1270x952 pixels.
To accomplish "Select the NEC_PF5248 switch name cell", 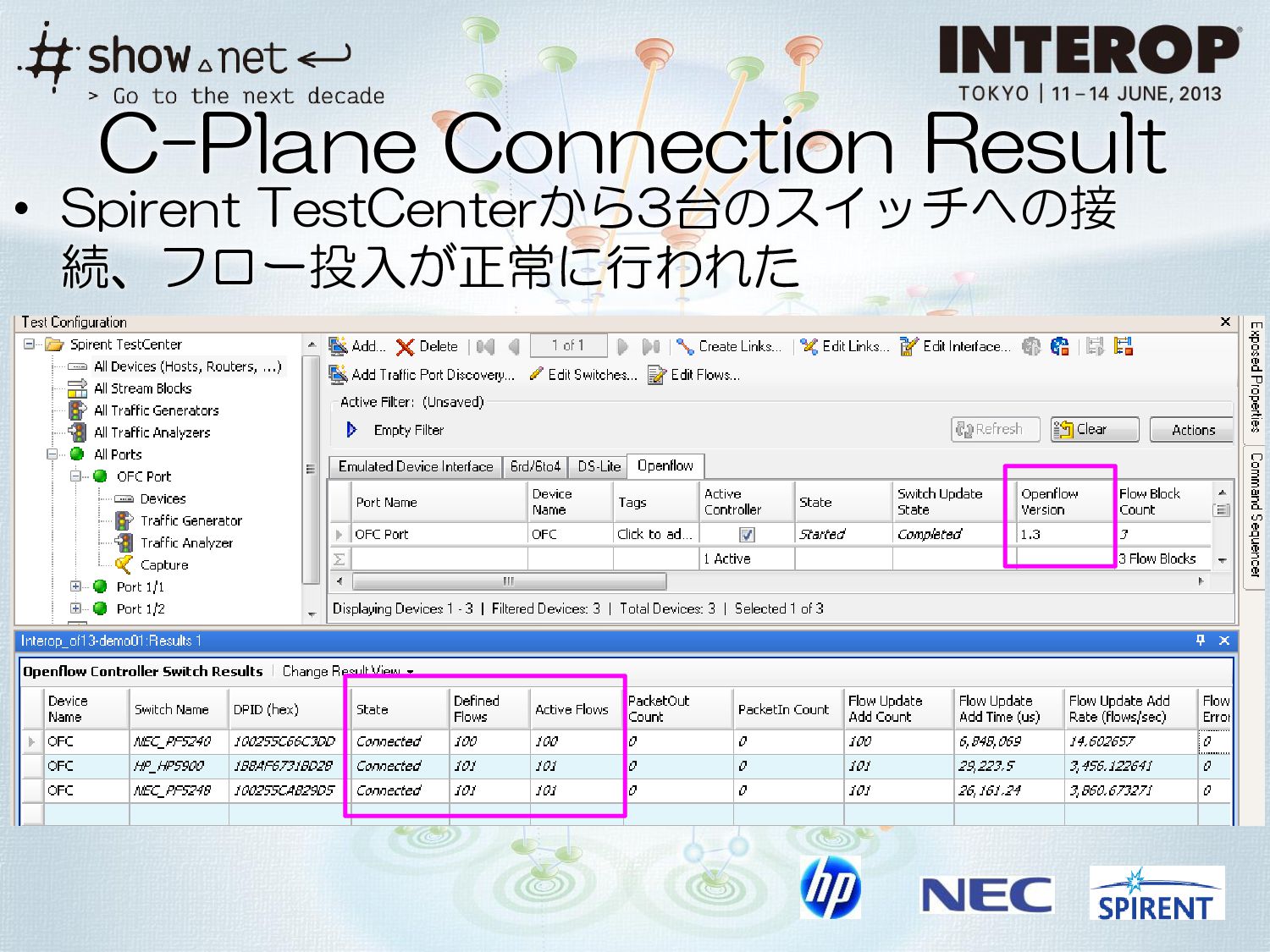I will pyautogui.click(x=179, y=790).
